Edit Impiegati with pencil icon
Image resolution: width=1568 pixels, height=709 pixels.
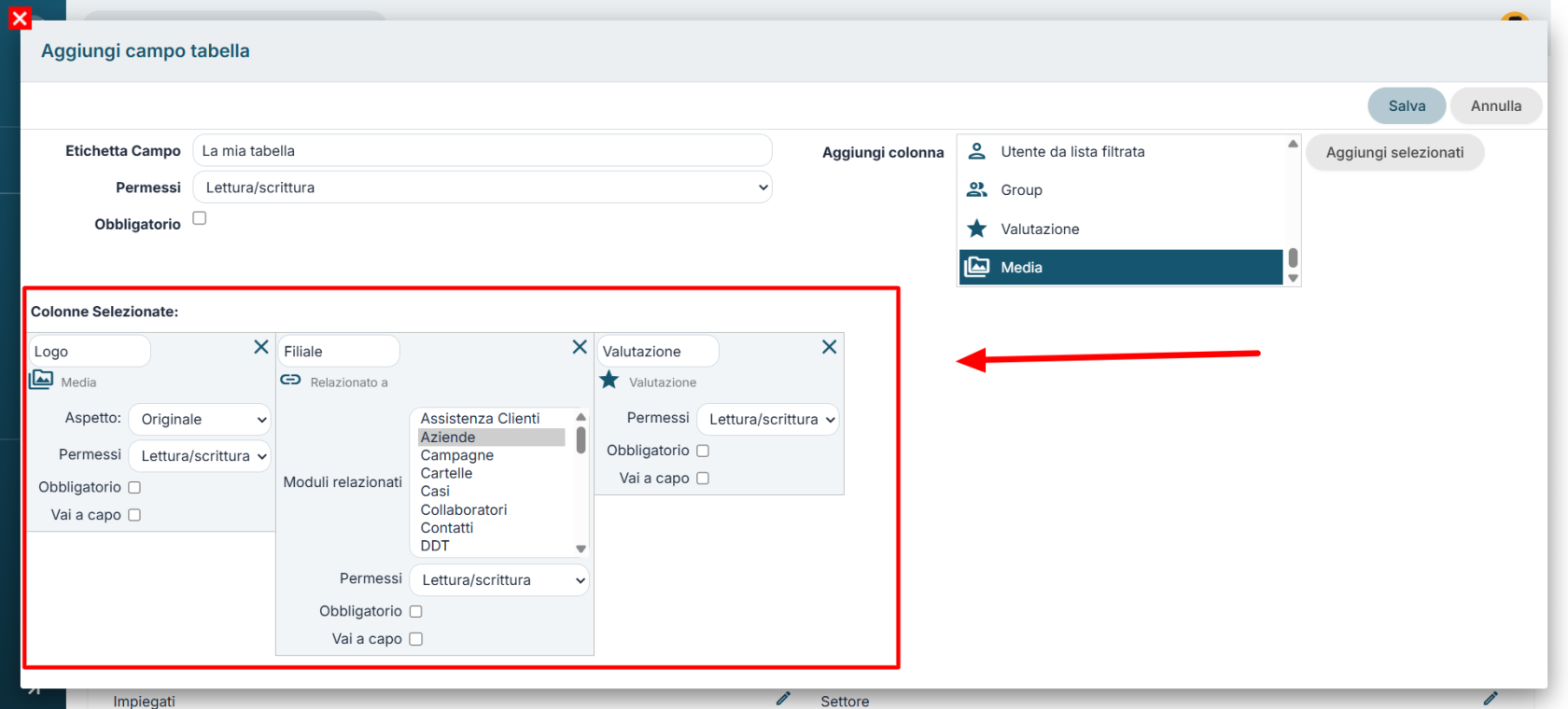(783, 698)
